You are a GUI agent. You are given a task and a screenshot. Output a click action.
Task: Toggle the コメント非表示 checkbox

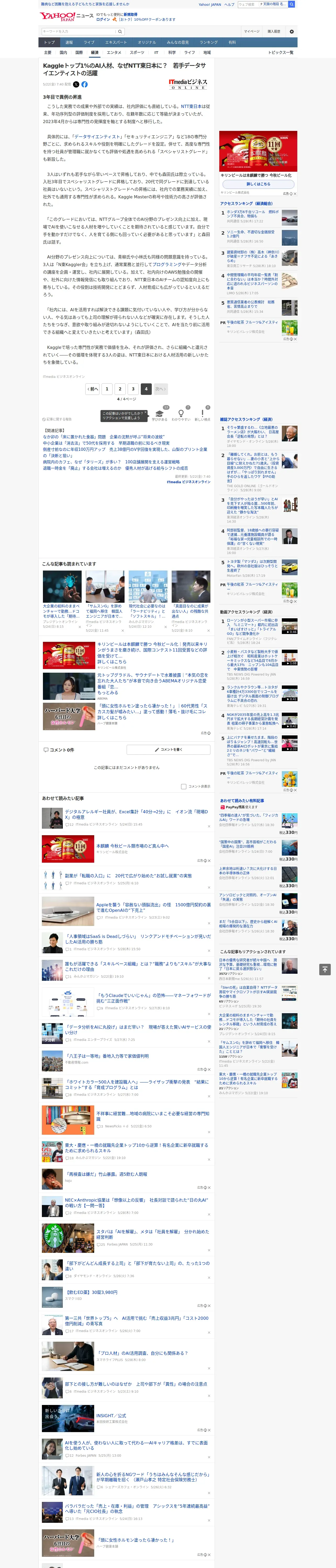coord(183,786)
